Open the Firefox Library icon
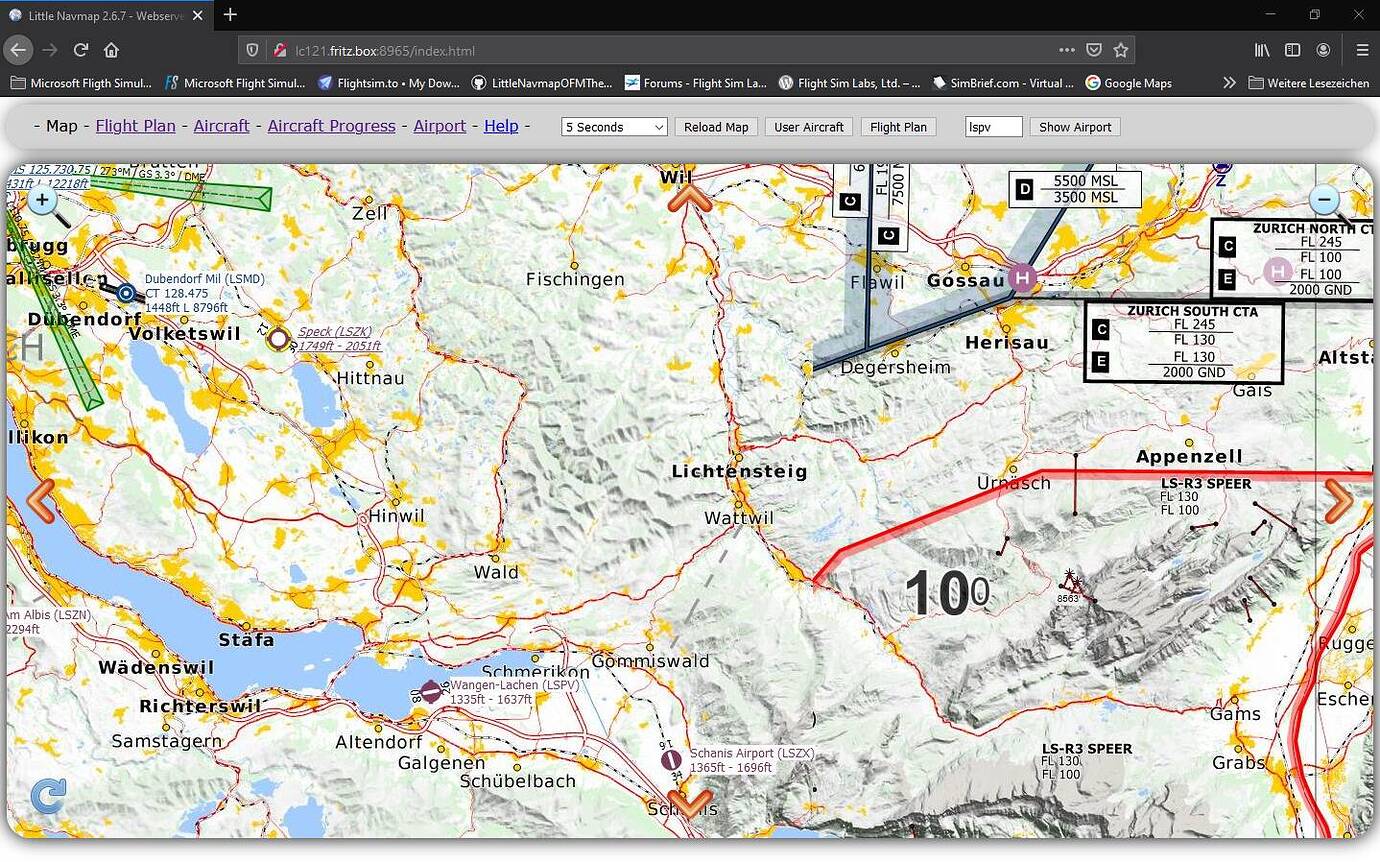The height and width of the screenshot is (862, 1380). tap(1262, 49)
